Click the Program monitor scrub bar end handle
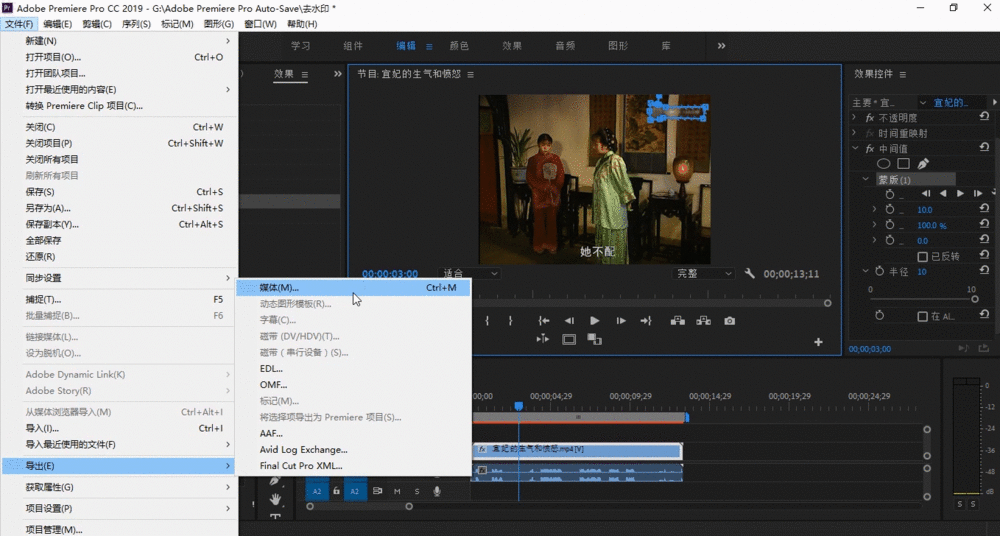This screenshot has height=536, width=1000. pyautogui.click(x=827, y=303)
